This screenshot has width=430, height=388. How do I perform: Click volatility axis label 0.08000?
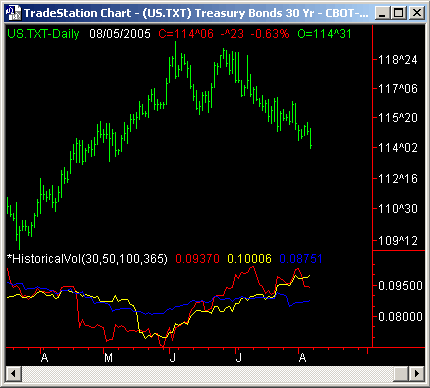point(400,316)
